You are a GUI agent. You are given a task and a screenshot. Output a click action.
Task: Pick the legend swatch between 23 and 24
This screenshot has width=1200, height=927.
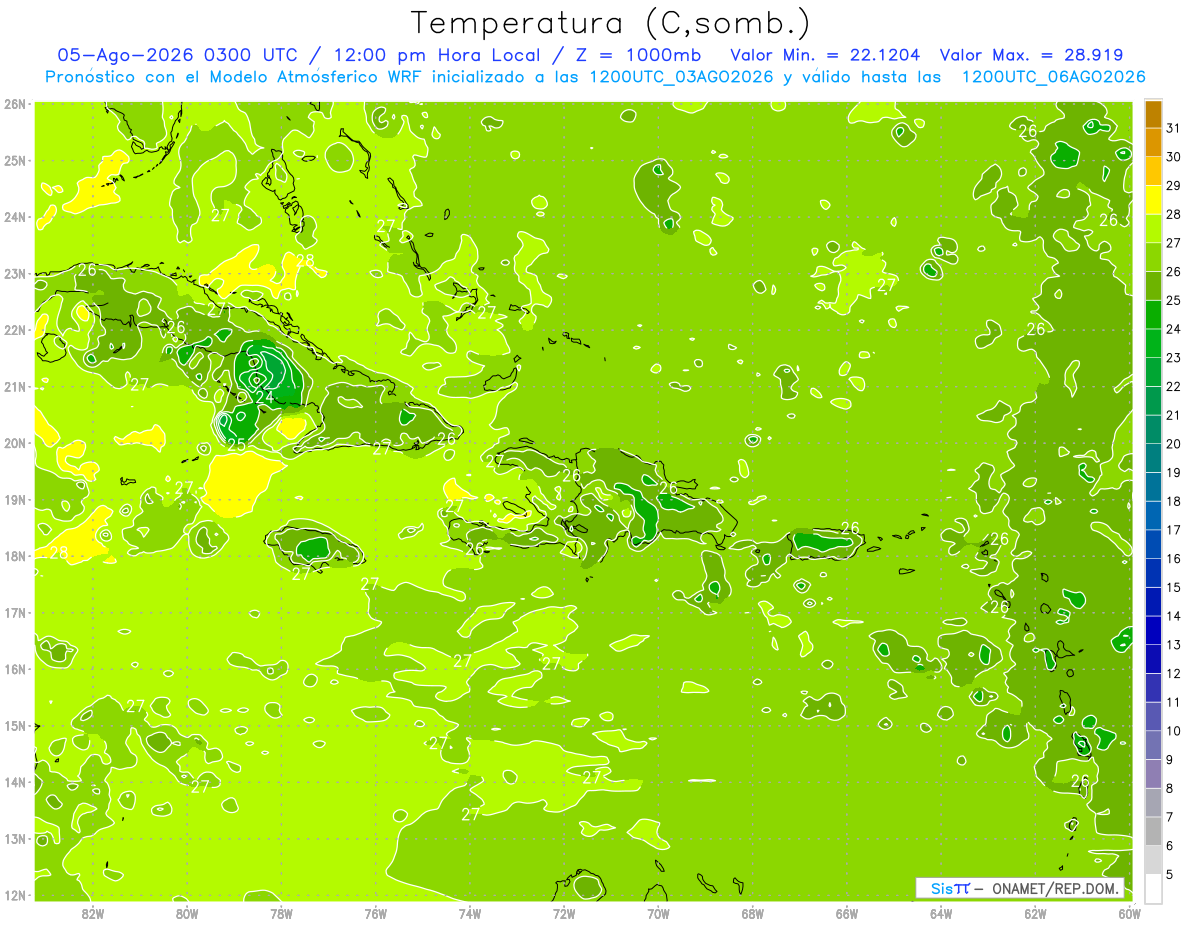click(x=1153, y=343)
